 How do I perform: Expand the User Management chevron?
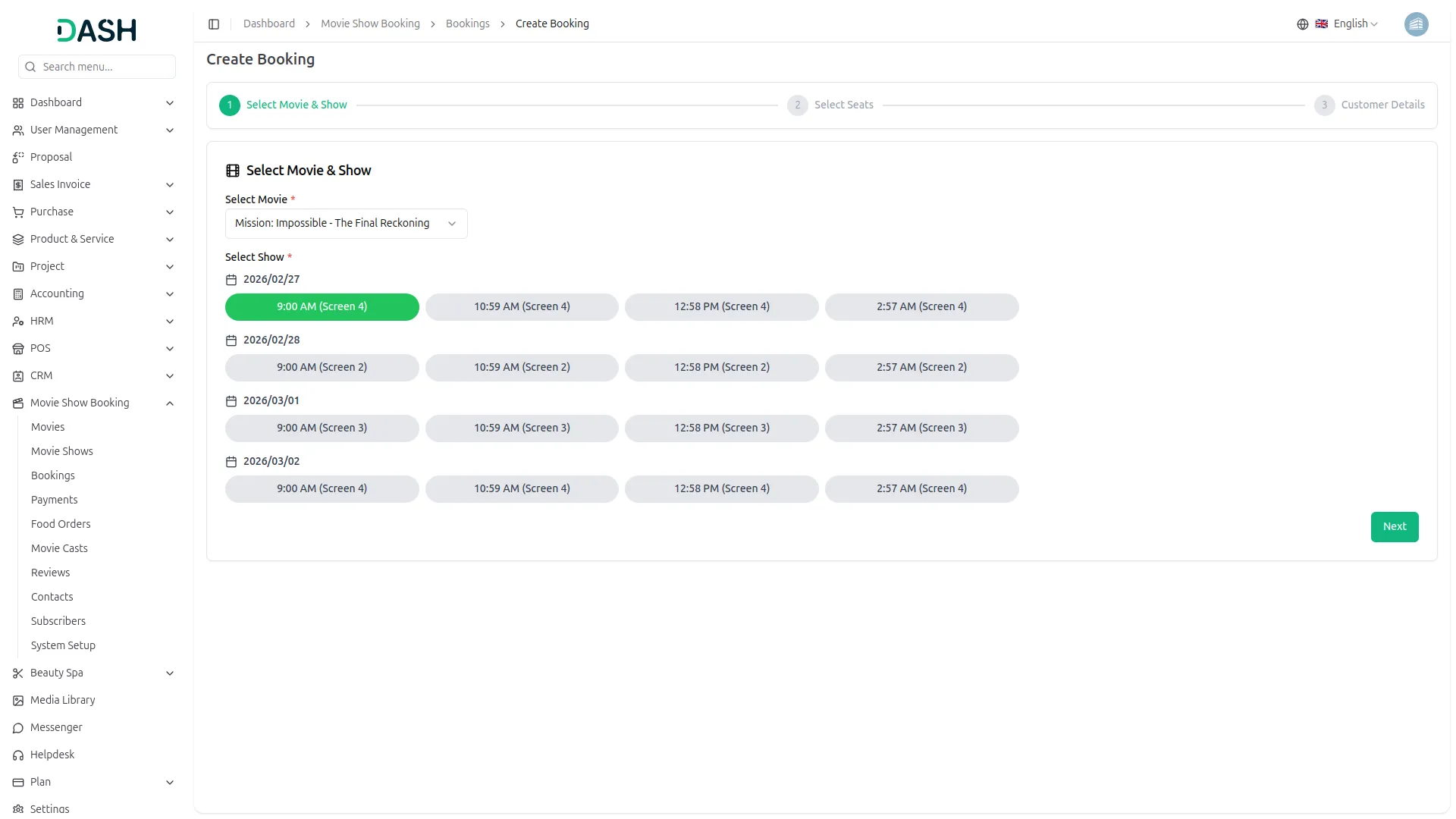tap(170, 130)
